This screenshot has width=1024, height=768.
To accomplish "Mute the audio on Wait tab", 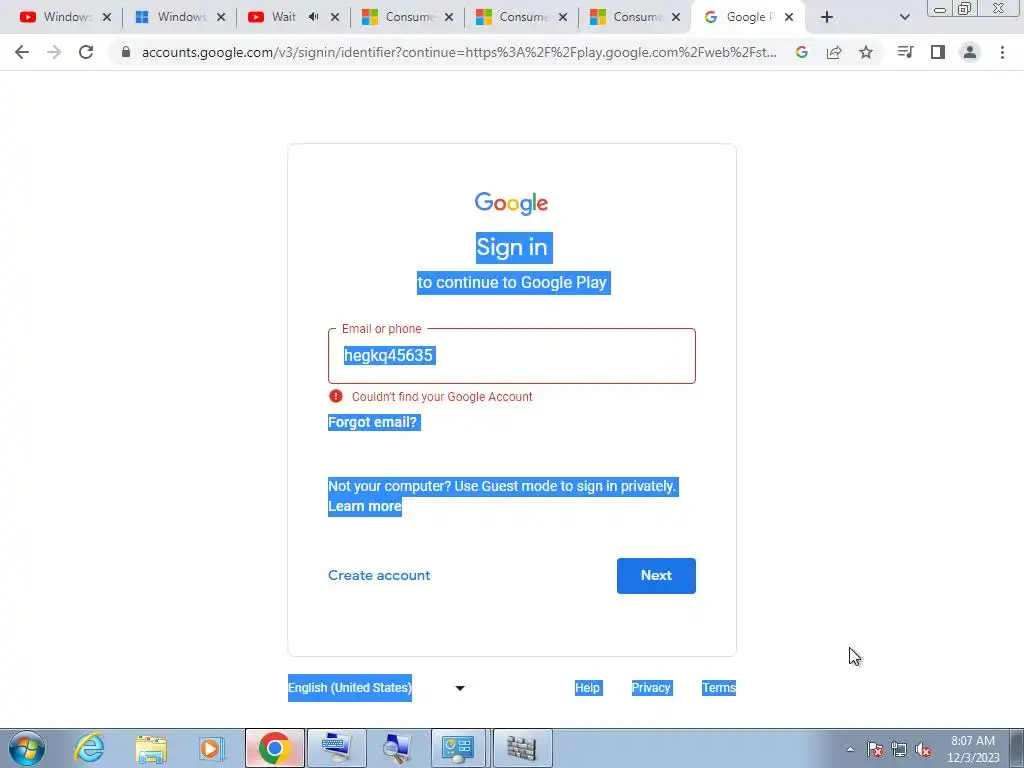I will tap(314, 17).
